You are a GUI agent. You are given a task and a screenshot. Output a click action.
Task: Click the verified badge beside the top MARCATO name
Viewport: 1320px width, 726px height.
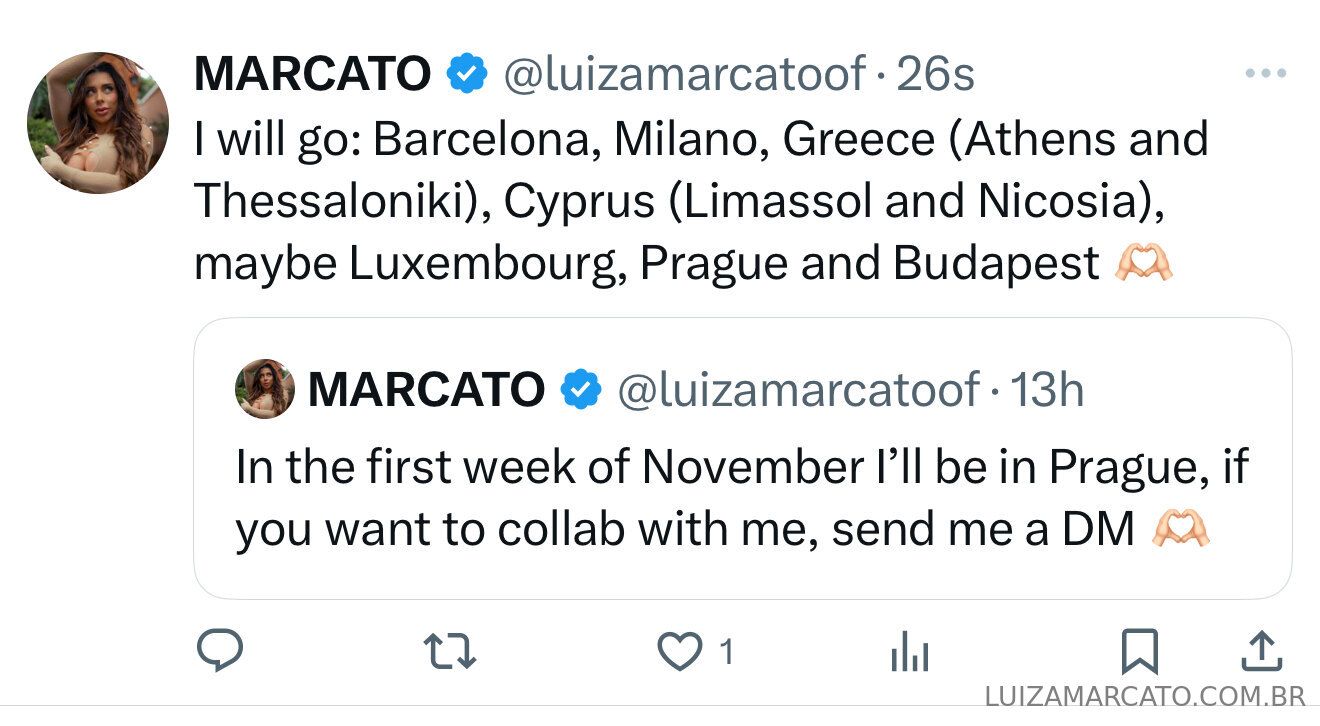coord(466,74)
